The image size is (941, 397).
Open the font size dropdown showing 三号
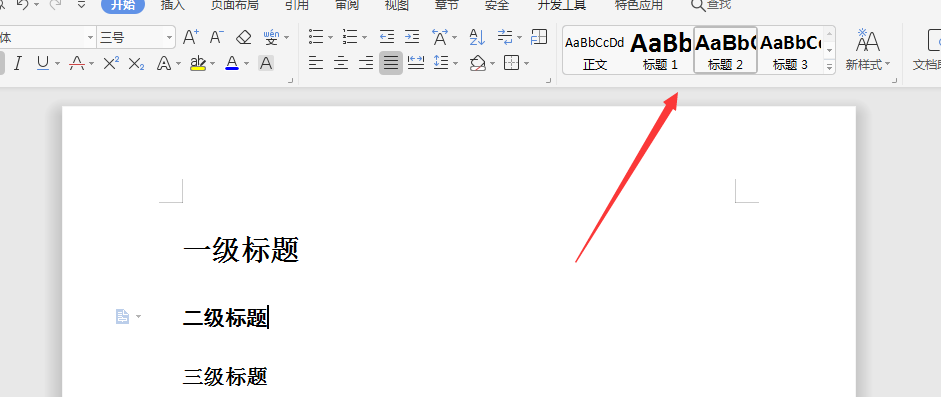click(136, 37)
